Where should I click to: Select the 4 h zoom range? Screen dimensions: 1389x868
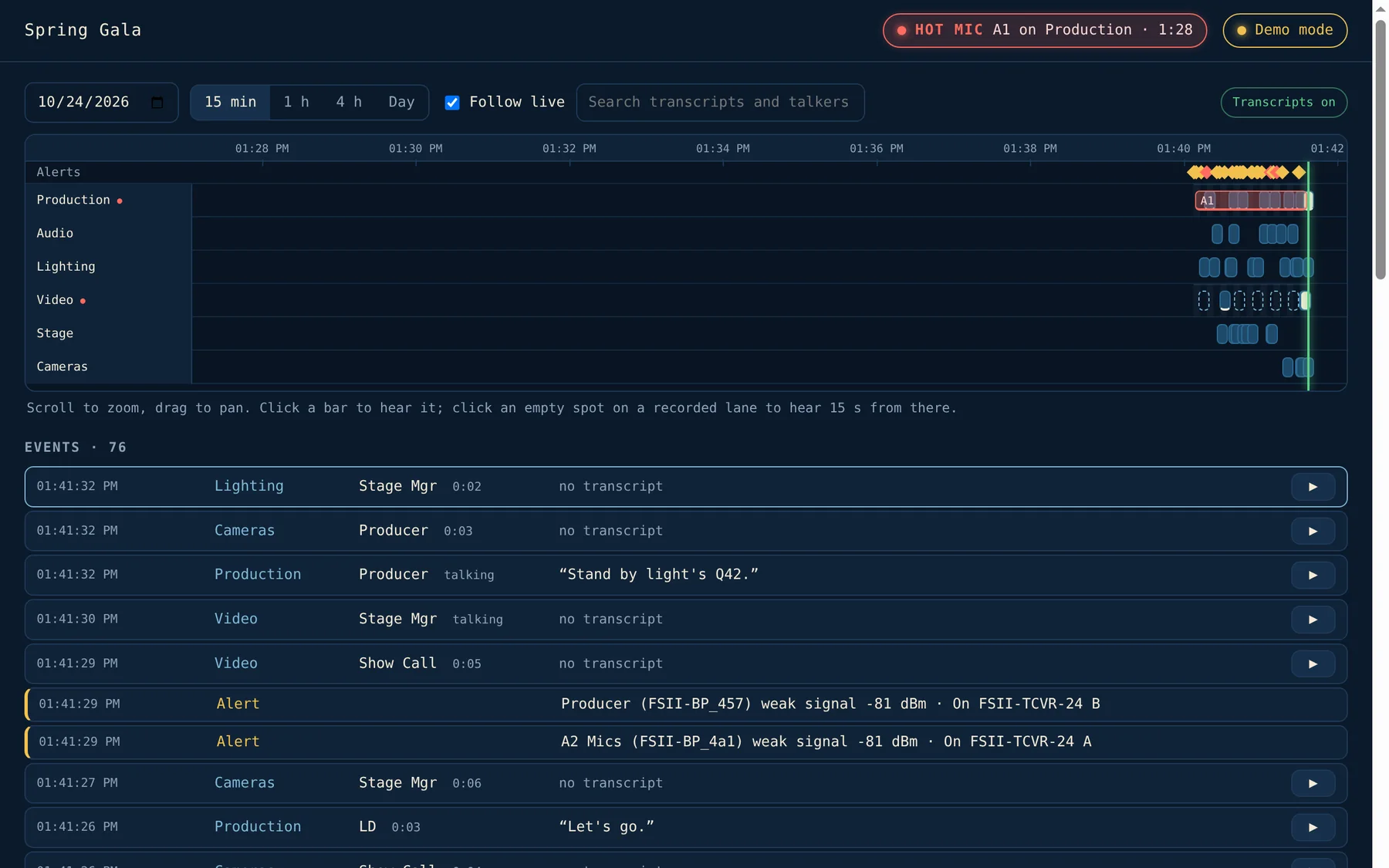click(349, 103)
